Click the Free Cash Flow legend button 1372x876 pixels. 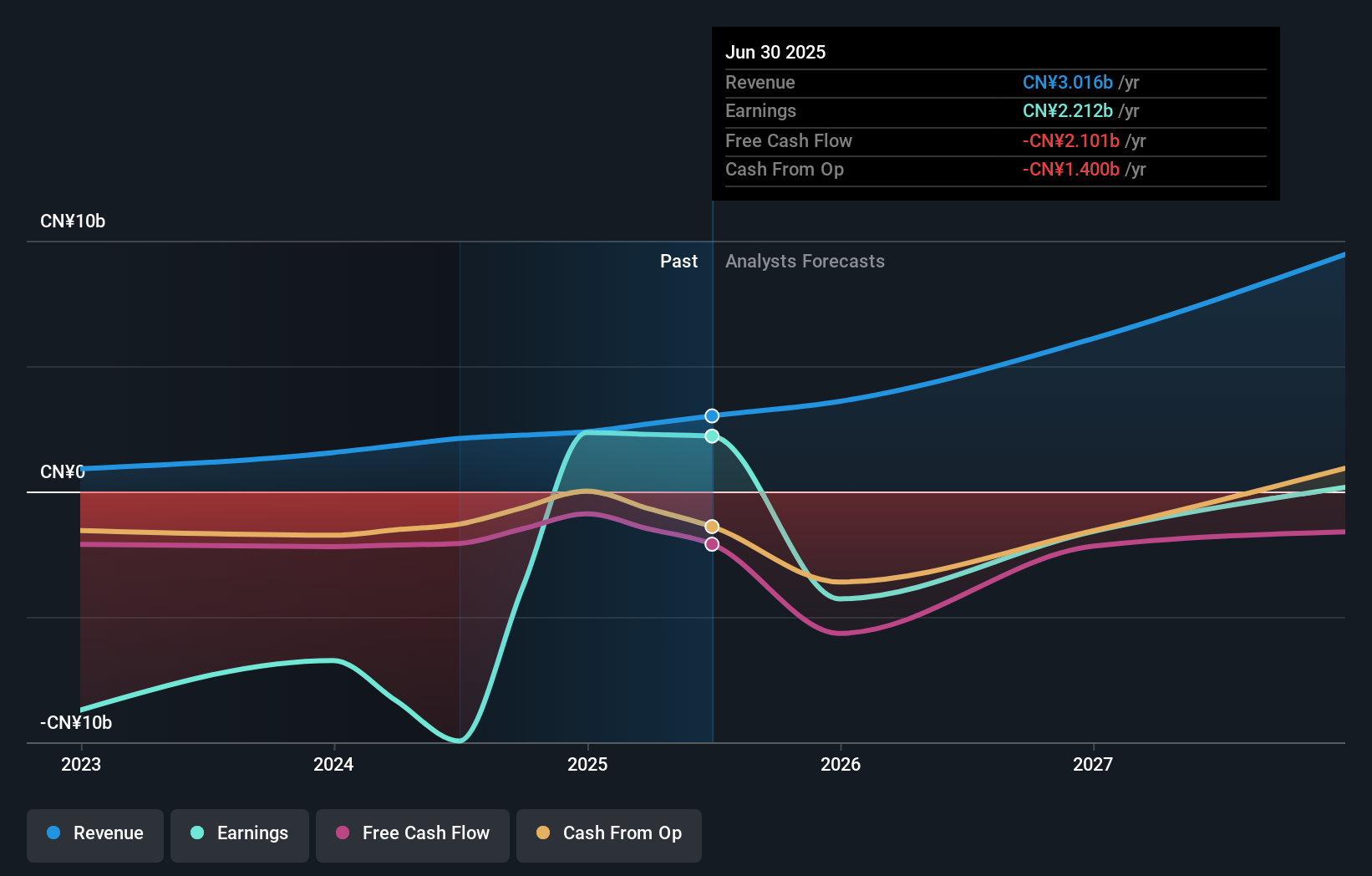[x=412, y=833]
